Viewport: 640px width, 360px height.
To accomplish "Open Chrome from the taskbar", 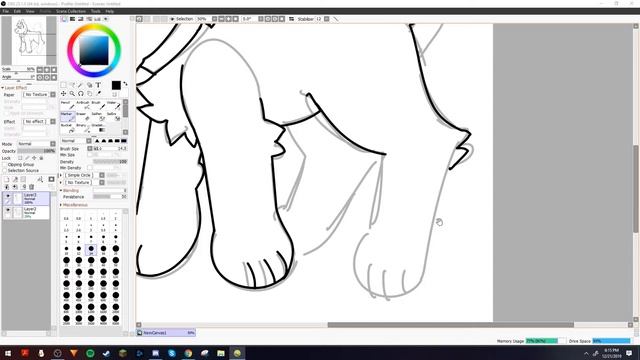I will coord(188,353).
